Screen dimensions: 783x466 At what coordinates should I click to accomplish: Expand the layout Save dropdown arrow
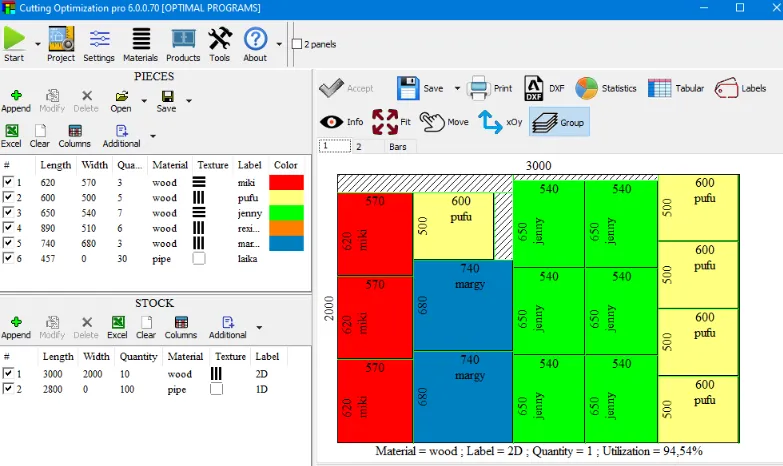tap(457, 88)
